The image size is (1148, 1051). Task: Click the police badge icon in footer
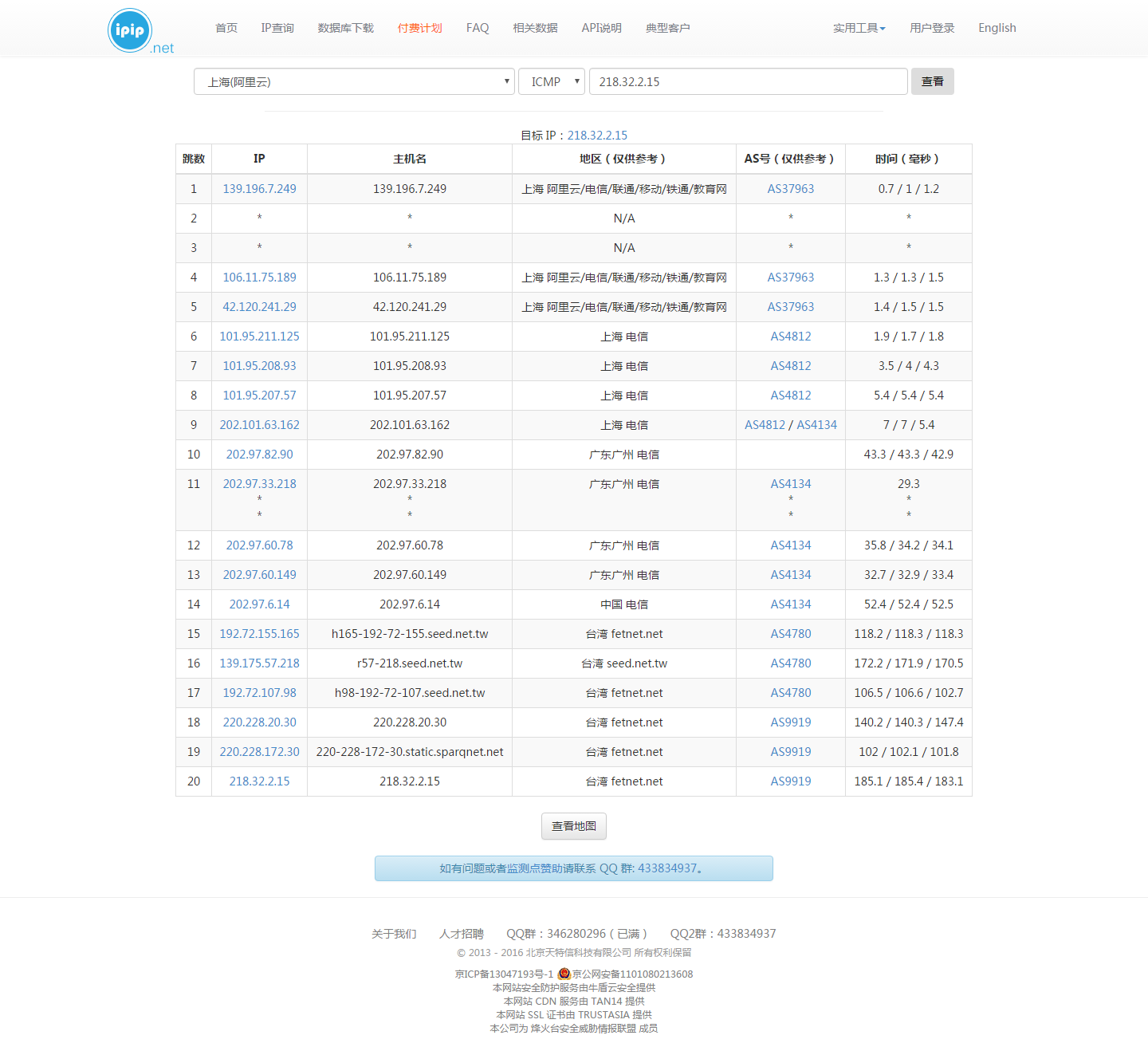tap(564, 974)
